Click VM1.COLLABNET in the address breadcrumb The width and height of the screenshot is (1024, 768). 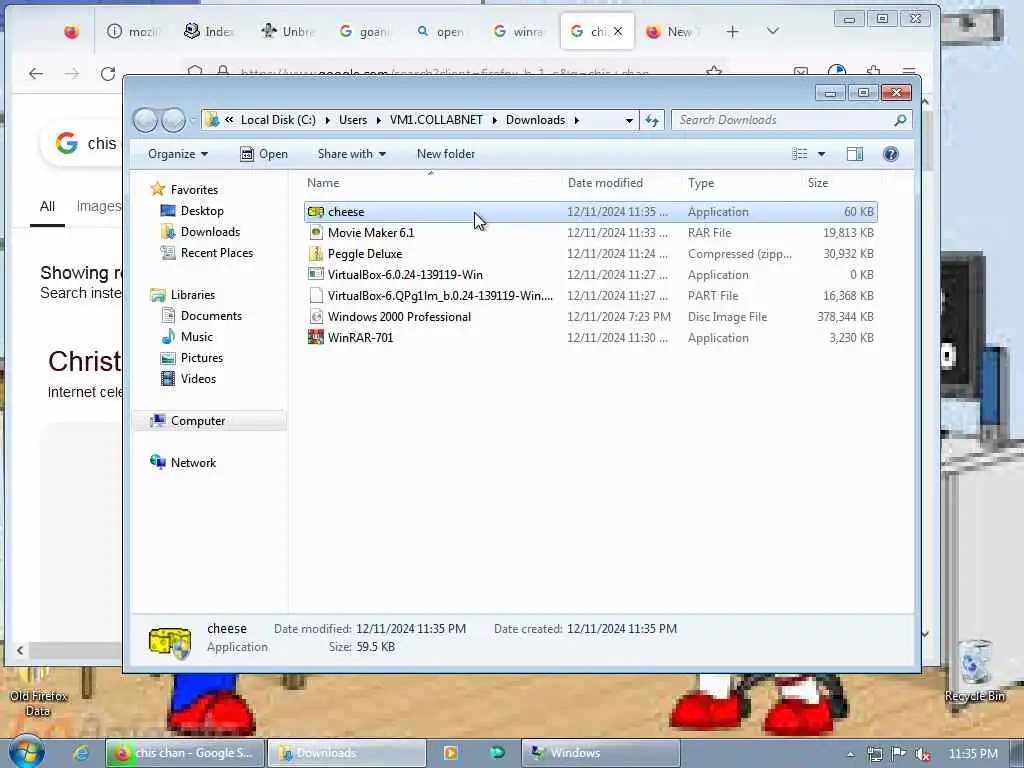[436, 120]
